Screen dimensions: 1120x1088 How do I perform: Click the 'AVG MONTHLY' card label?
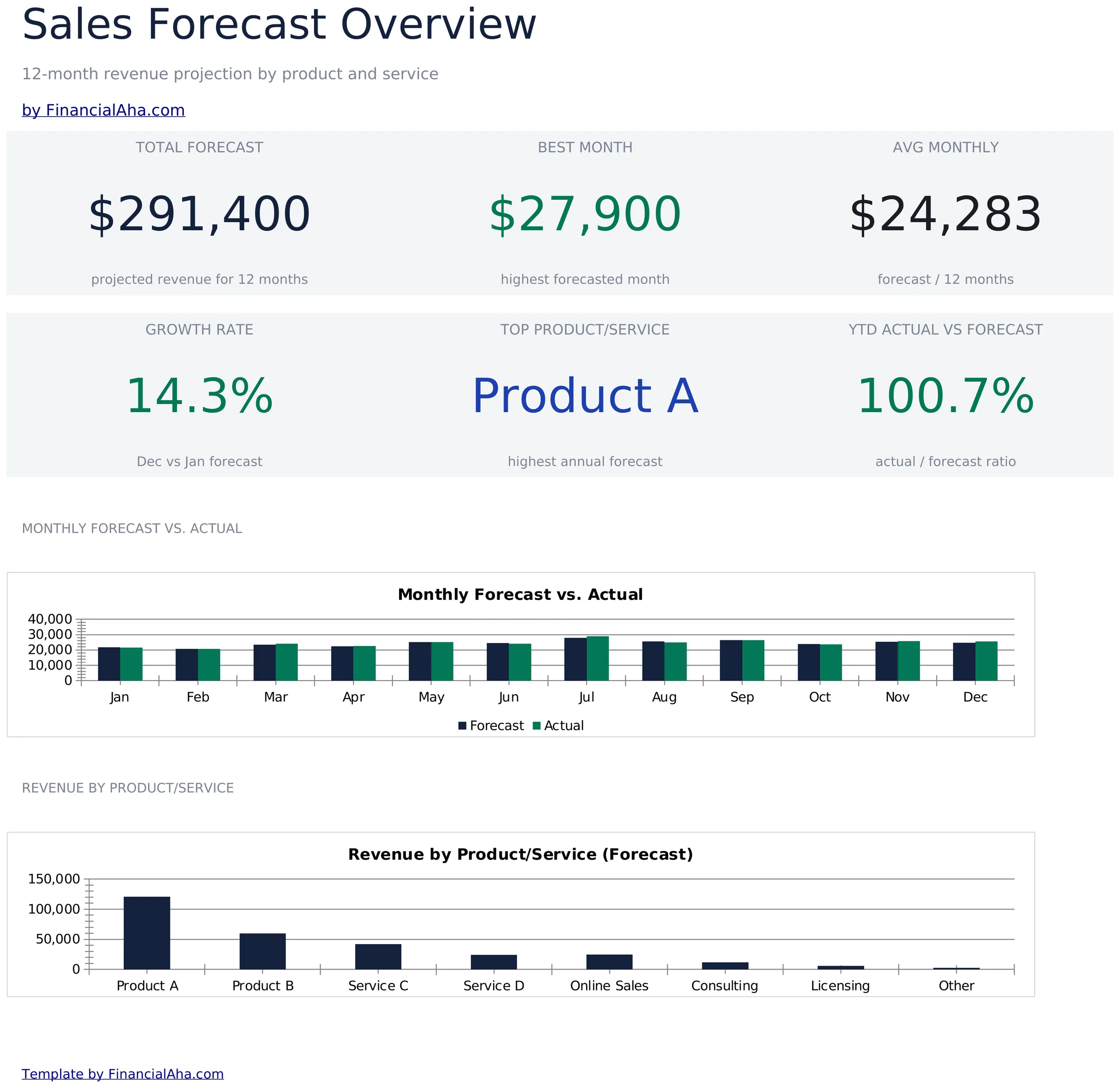point(946,147)
